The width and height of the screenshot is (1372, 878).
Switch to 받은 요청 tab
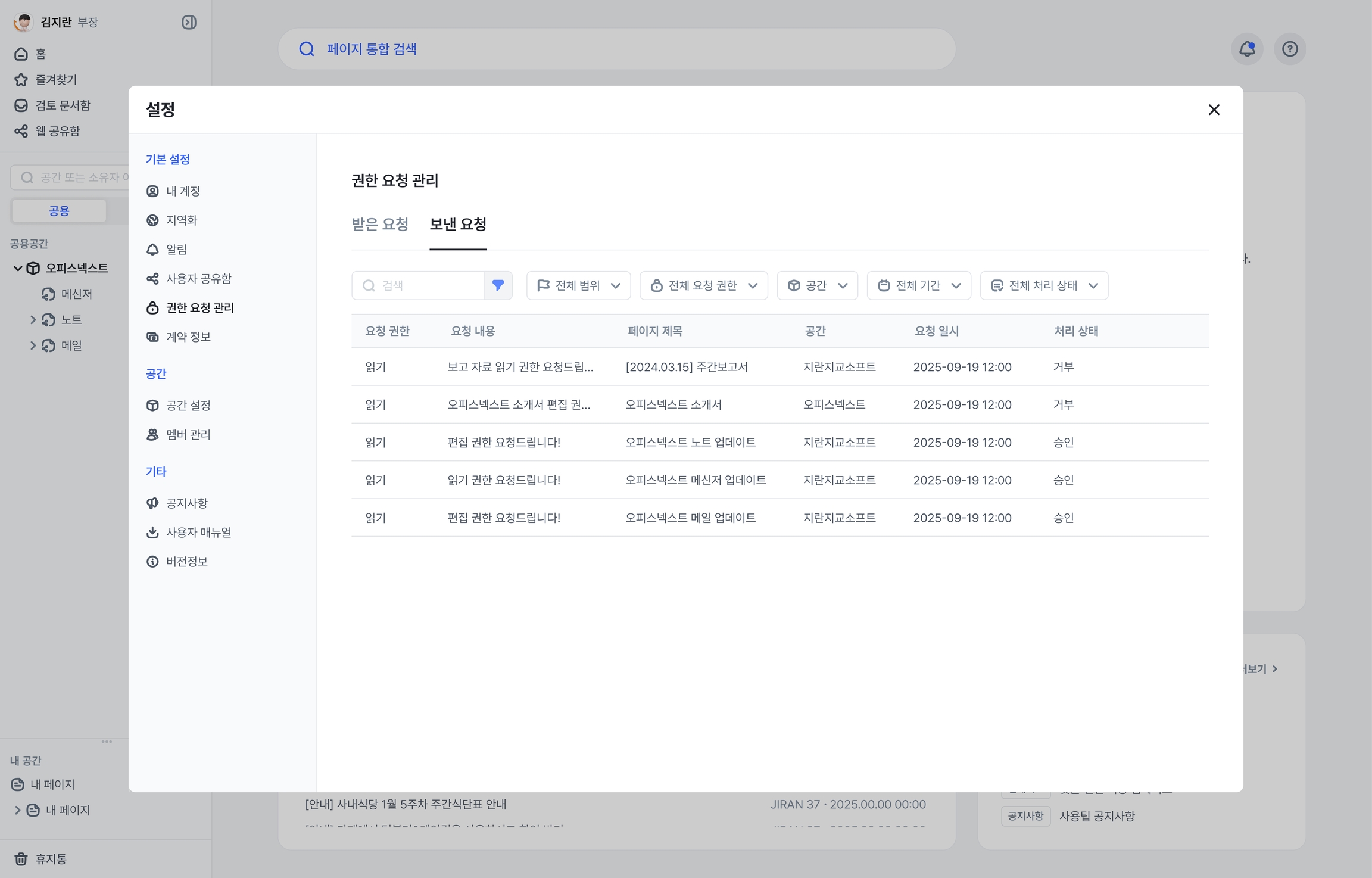(x=380, y=225)
